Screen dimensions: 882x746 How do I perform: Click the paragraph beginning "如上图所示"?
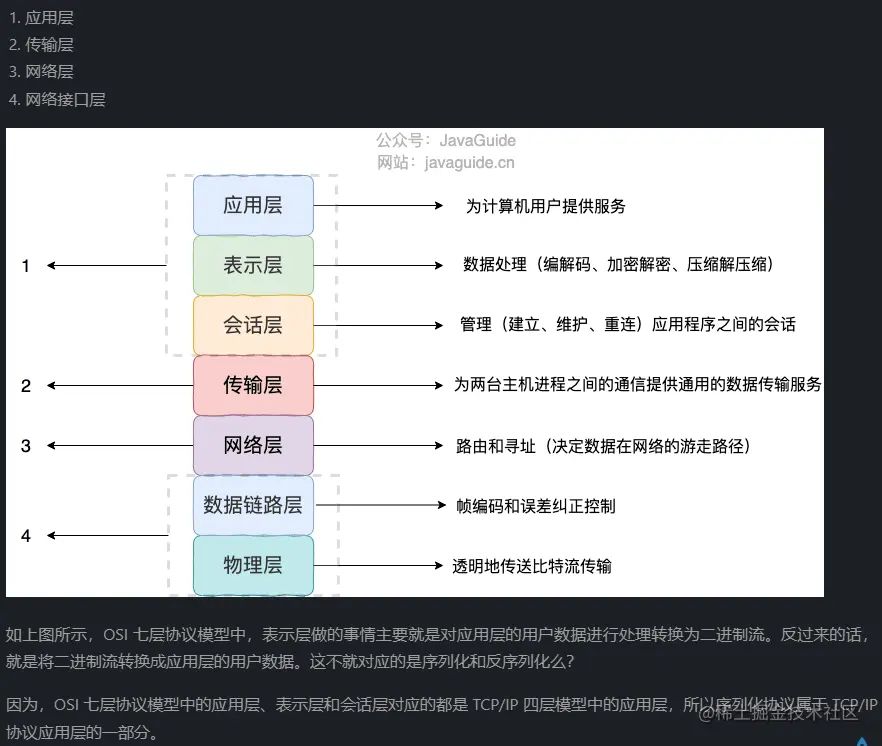pos(439,648)
